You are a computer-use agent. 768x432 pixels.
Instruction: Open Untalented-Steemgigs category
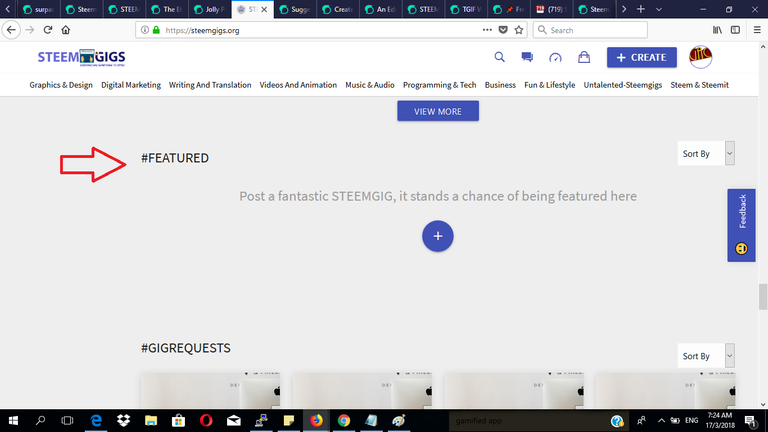point(623,85)
